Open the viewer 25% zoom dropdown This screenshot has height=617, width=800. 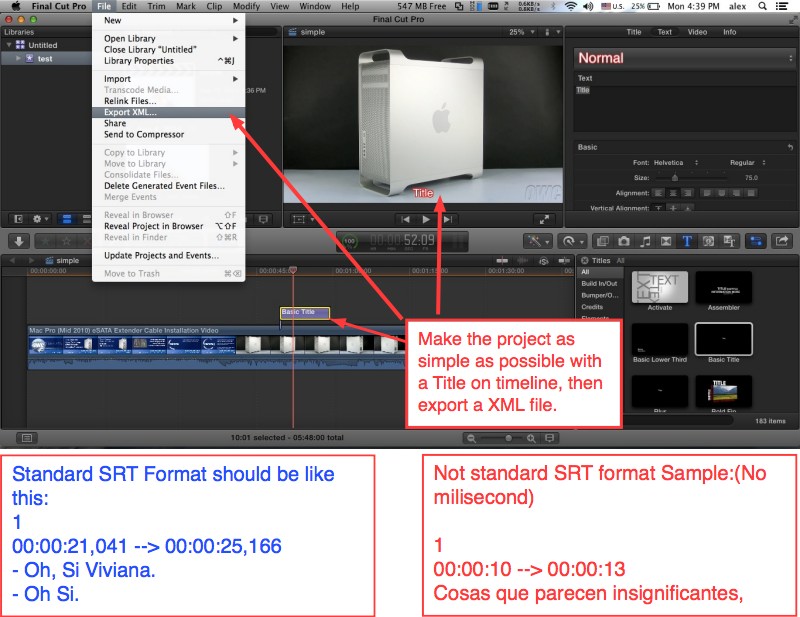click(522, 32)
